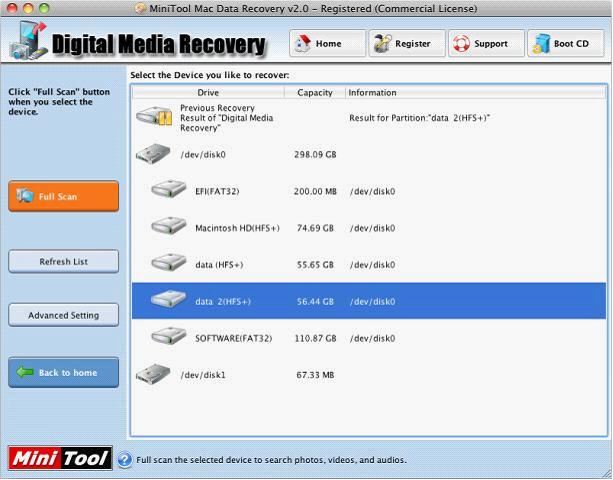Click the house icon on Home button
Screen dimensions: 613x480
(303, 43)
